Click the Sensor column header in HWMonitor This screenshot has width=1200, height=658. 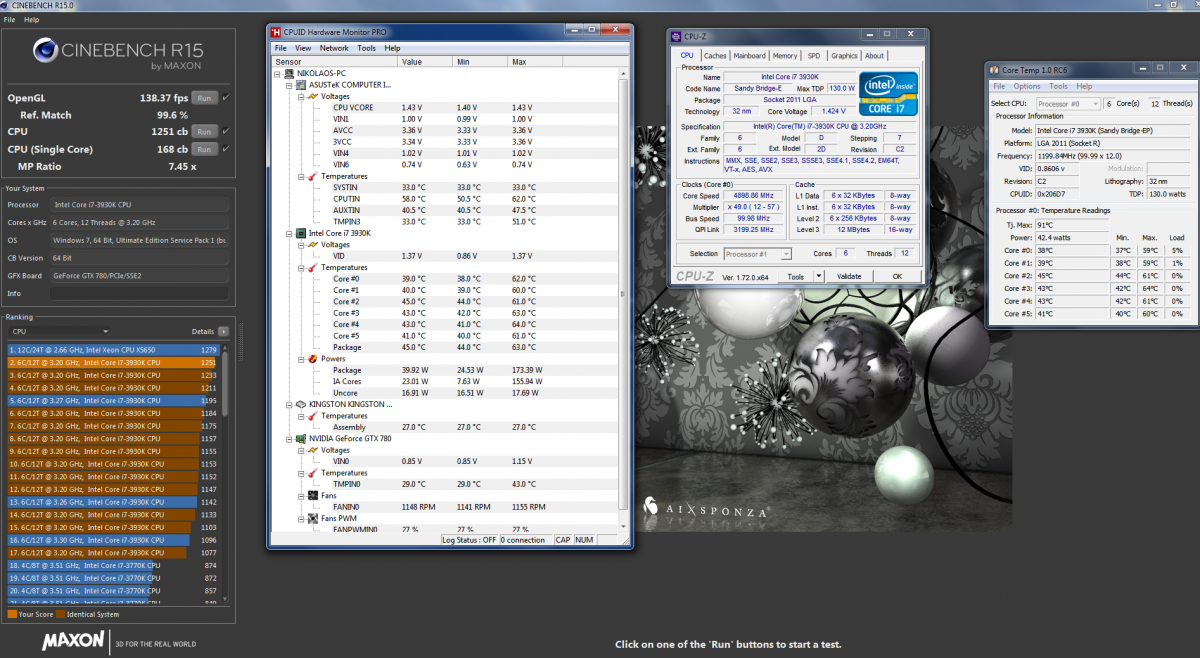334,61
